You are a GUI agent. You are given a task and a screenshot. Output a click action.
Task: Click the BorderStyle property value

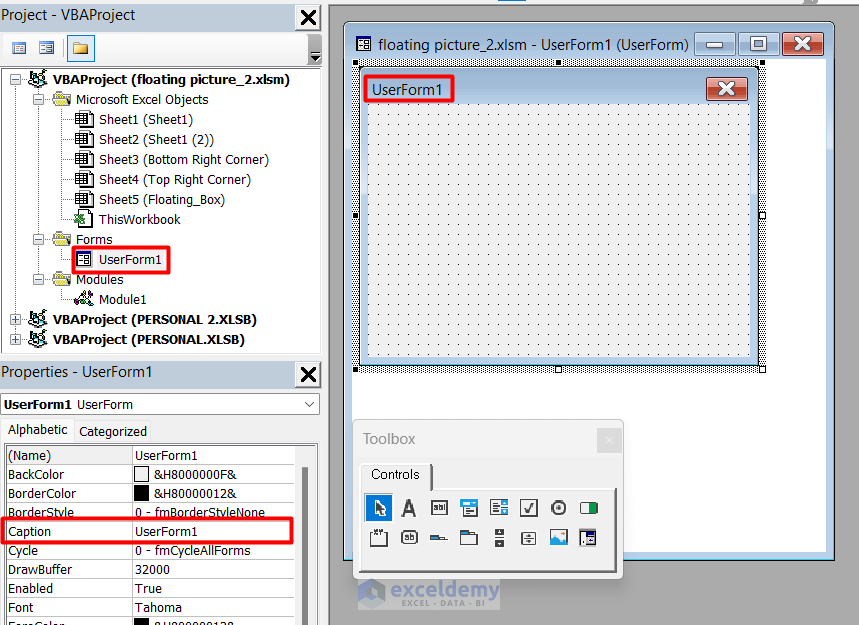click(213, 512)
